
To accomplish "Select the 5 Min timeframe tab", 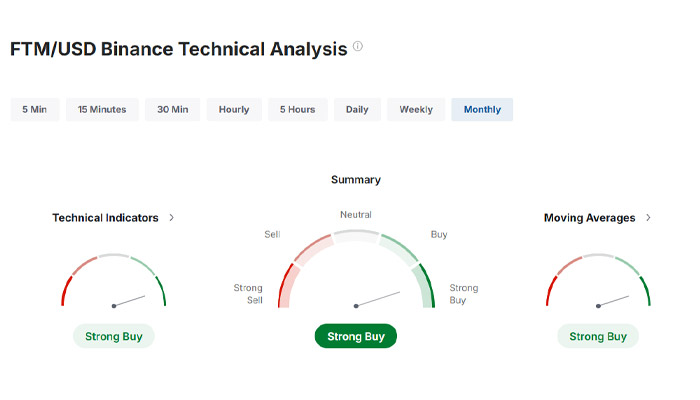I will pos(35,109).
